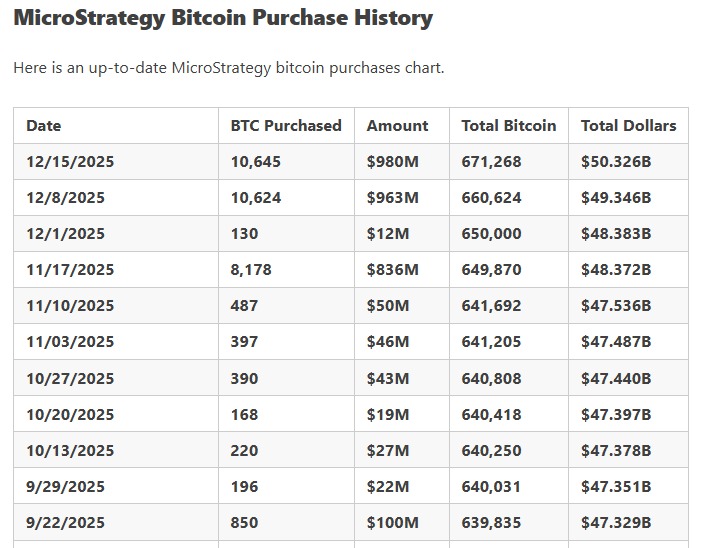Click the Amount column header
The width and height of the screenshot is (702, 548).
(397, 126)
